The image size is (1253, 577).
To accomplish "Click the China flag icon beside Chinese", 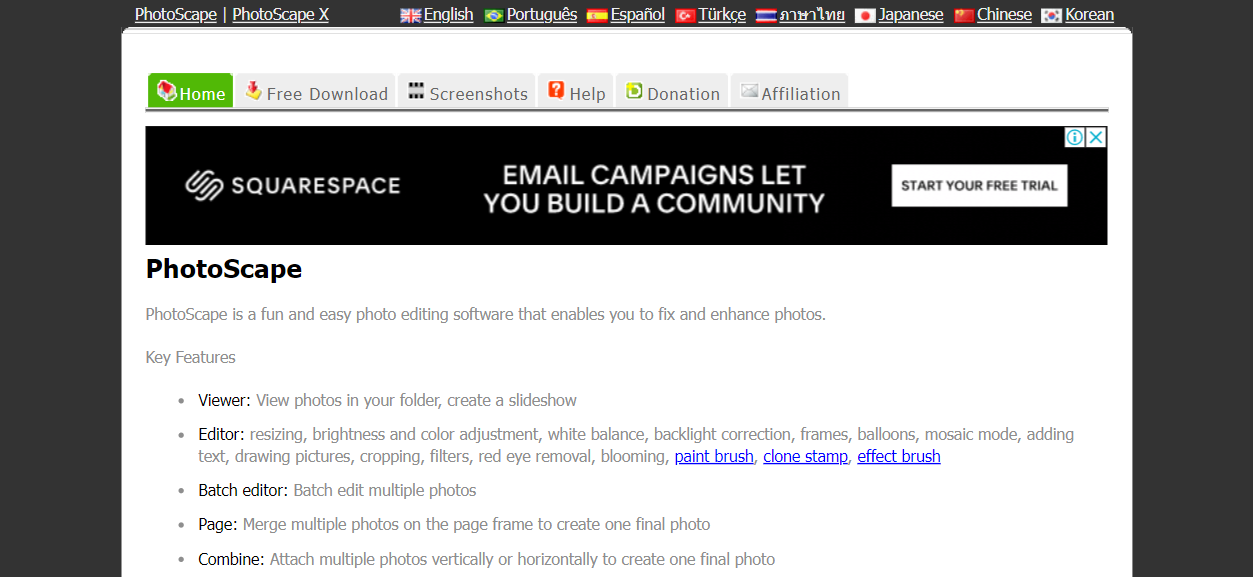I will [964, 15].
